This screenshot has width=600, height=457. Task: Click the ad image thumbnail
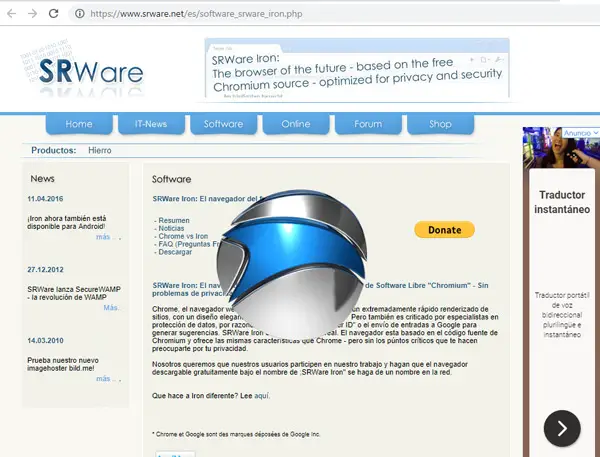(561, 148)
